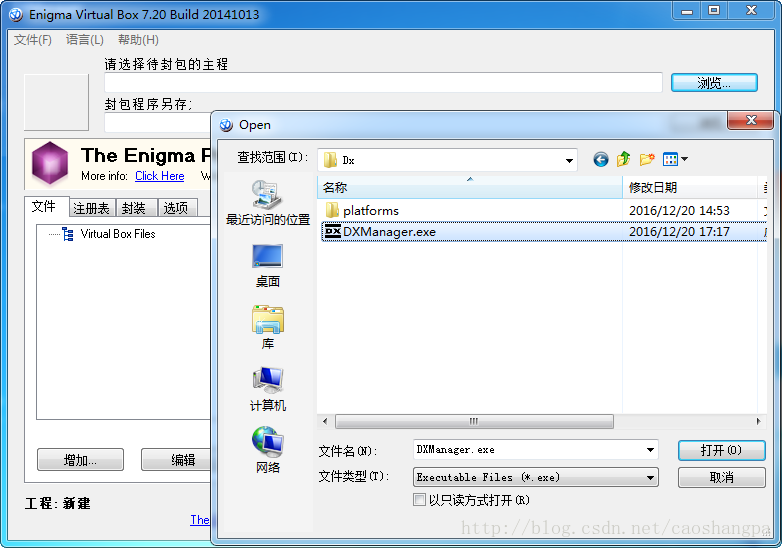This screenshot has height=548, width=782.
Task: Click the 2016/12/20 14:53 date cell
Action: (x=679, y=210)
